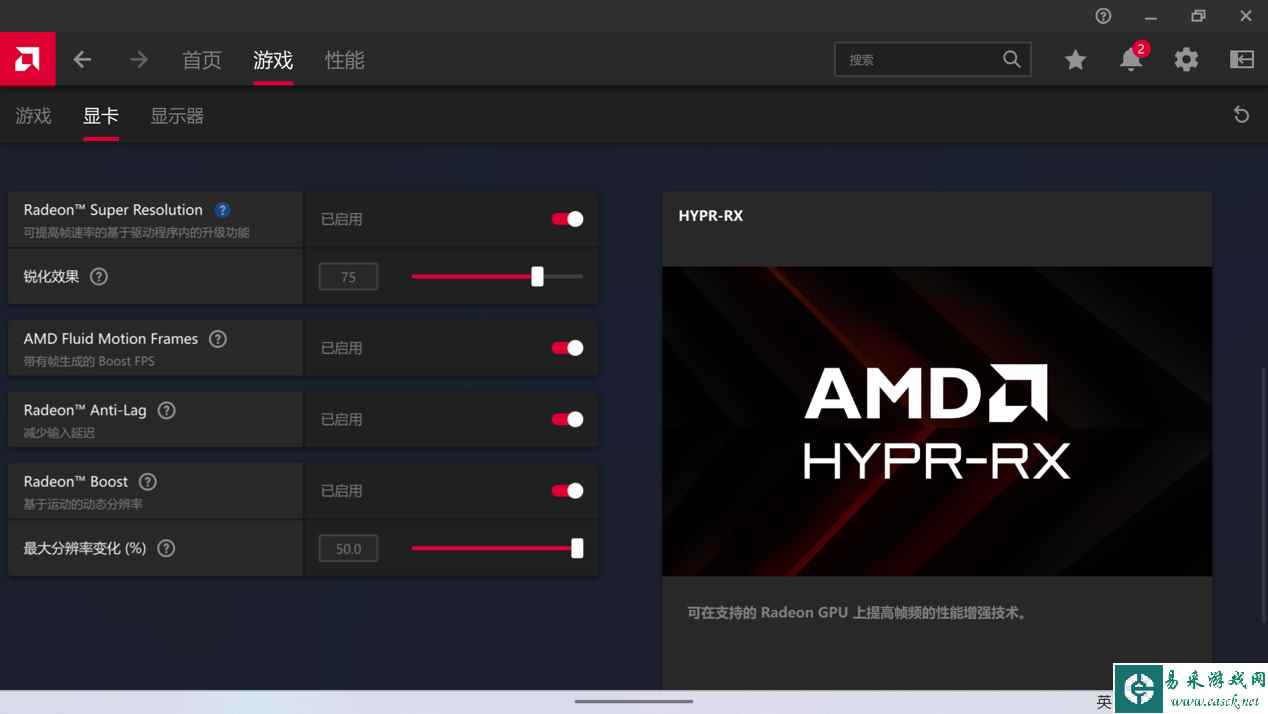This screenshot has width=1268, height=714.
Task: Click the 带有帧生成的 Boost FPS description
Action: point(89,361)
